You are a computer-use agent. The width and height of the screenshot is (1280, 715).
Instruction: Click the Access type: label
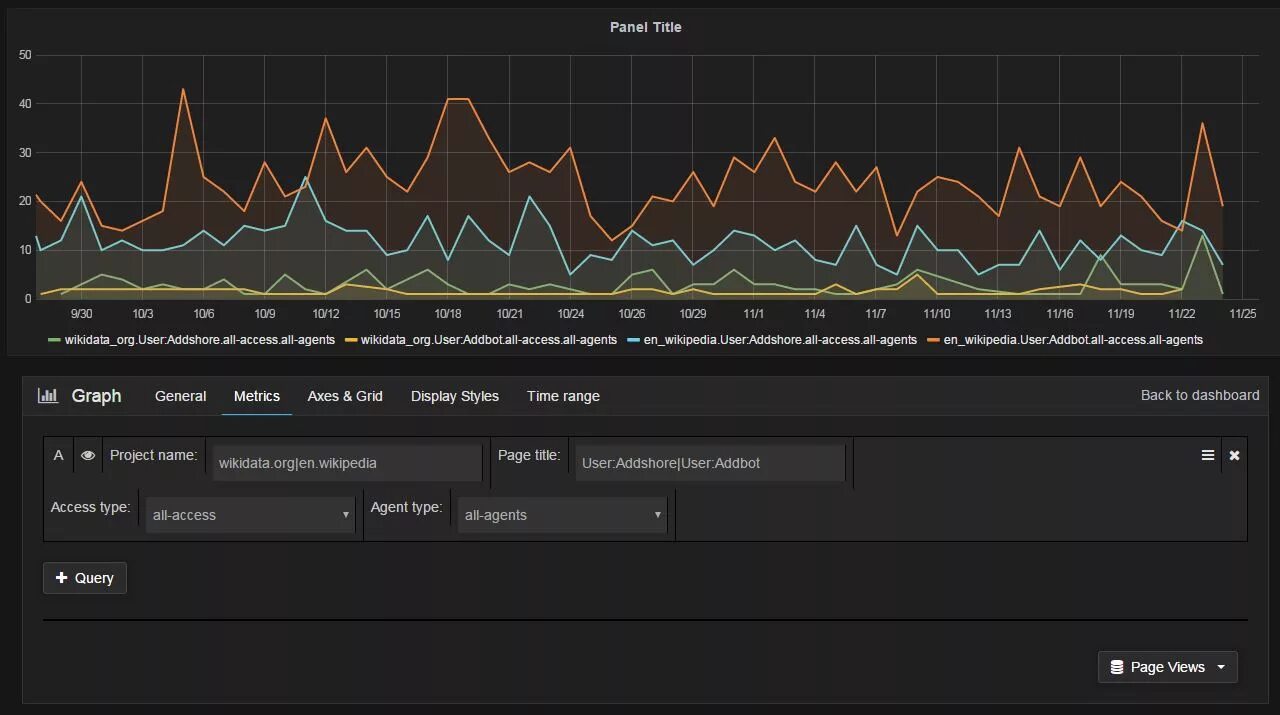tap(90, 507)
